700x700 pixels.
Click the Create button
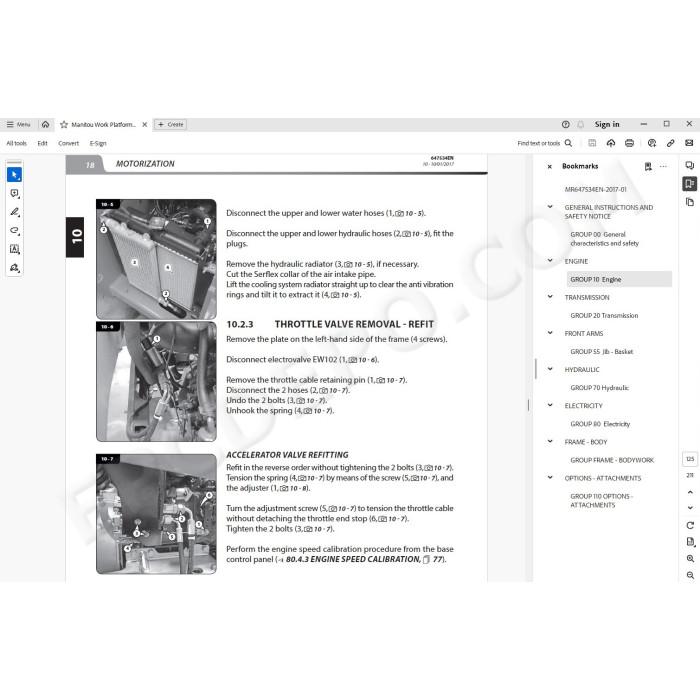tap(171, 125)
